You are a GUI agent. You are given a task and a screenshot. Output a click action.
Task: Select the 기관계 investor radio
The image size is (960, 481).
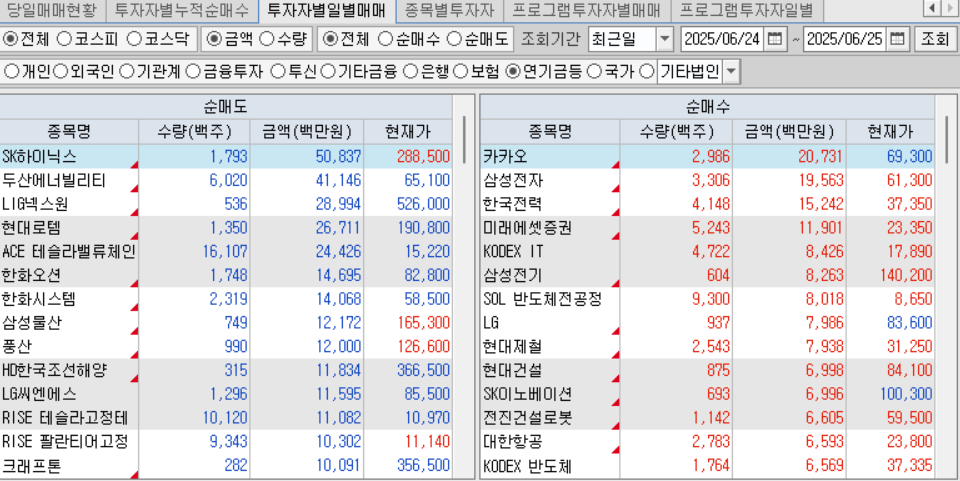coord(126,72)
